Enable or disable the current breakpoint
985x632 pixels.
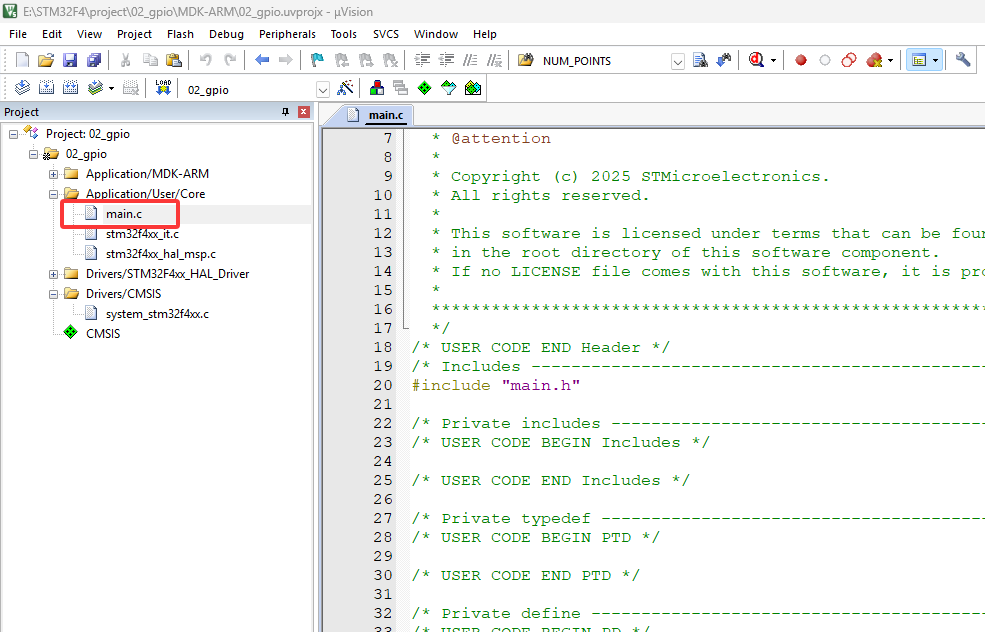pyautogui.click(x=825, y=60)
